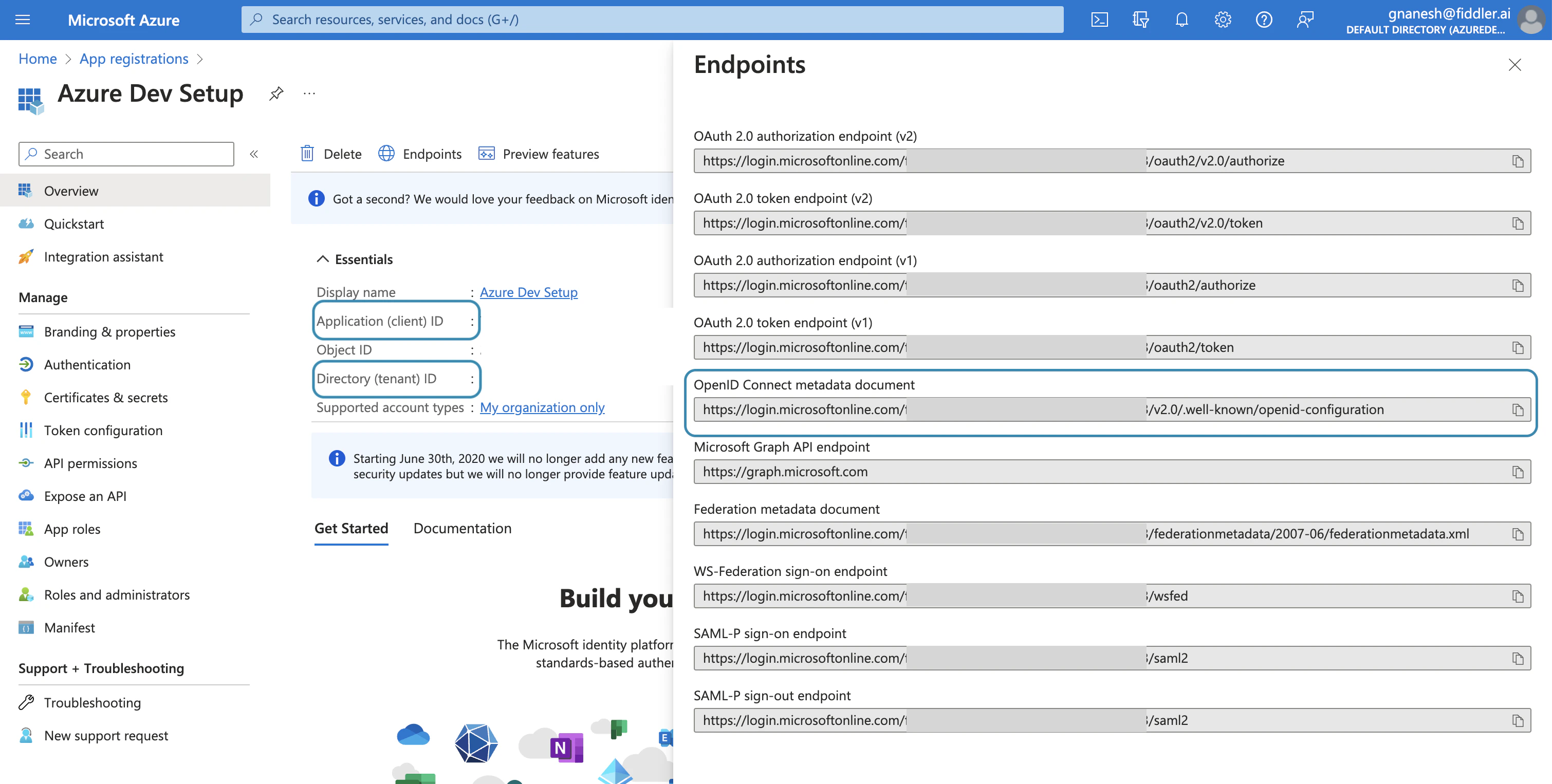
Task: Open the user account avatar menu
Action: [1530, 20]
